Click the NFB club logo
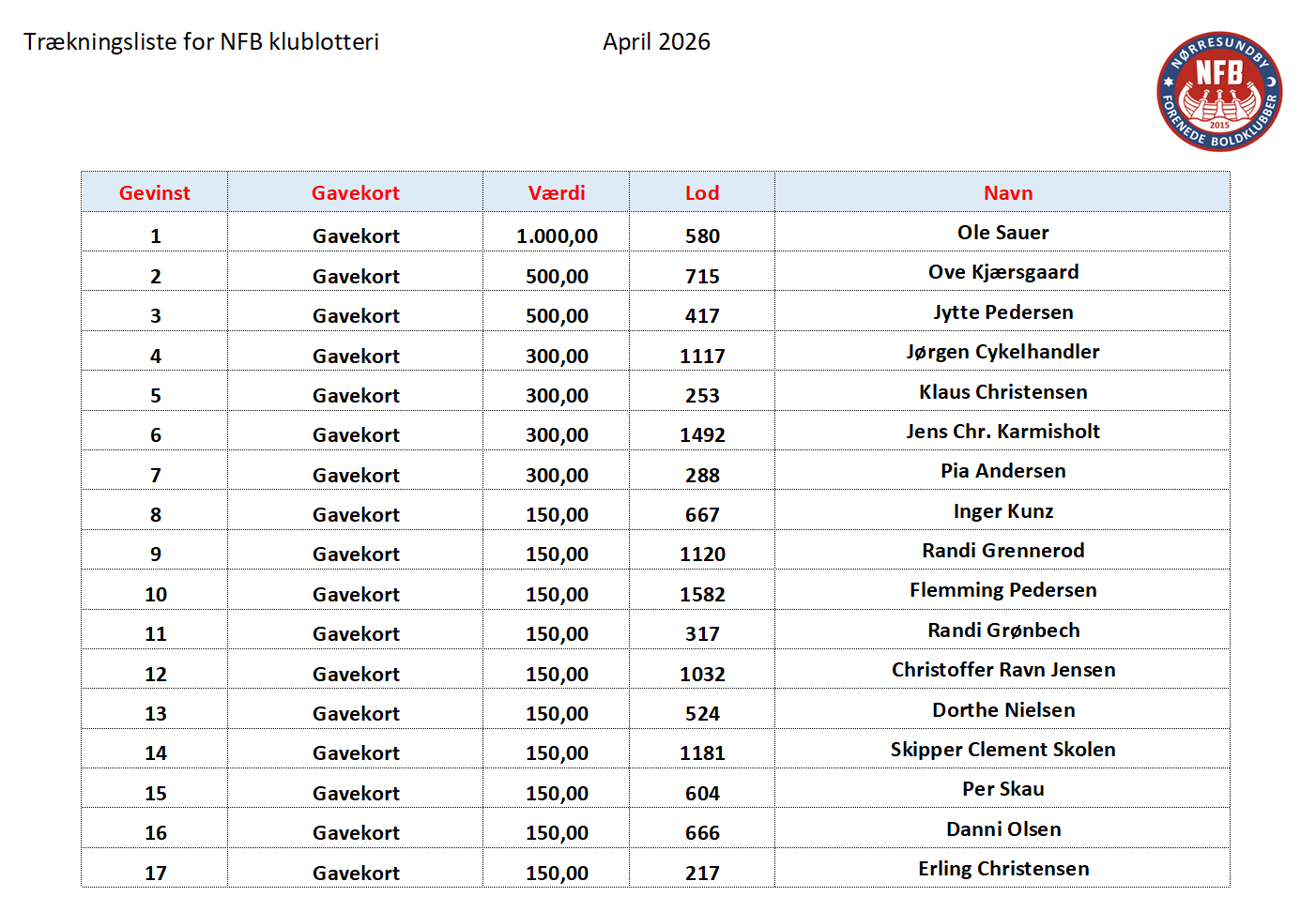Viewport: 1316px width, 912px height. [x=1219, y=91]
